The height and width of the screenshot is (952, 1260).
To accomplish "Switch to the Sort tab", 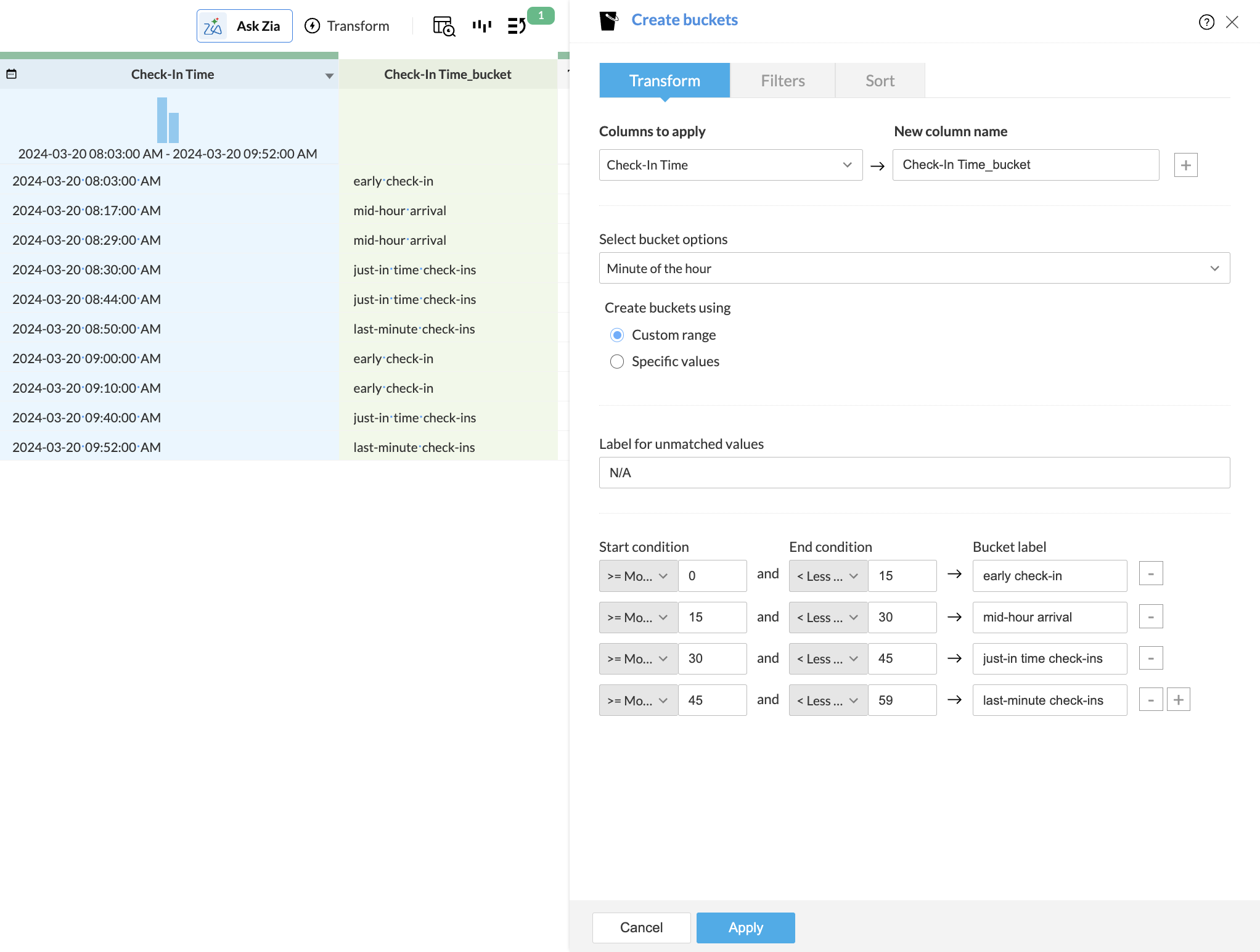I will tap(880, 81).
